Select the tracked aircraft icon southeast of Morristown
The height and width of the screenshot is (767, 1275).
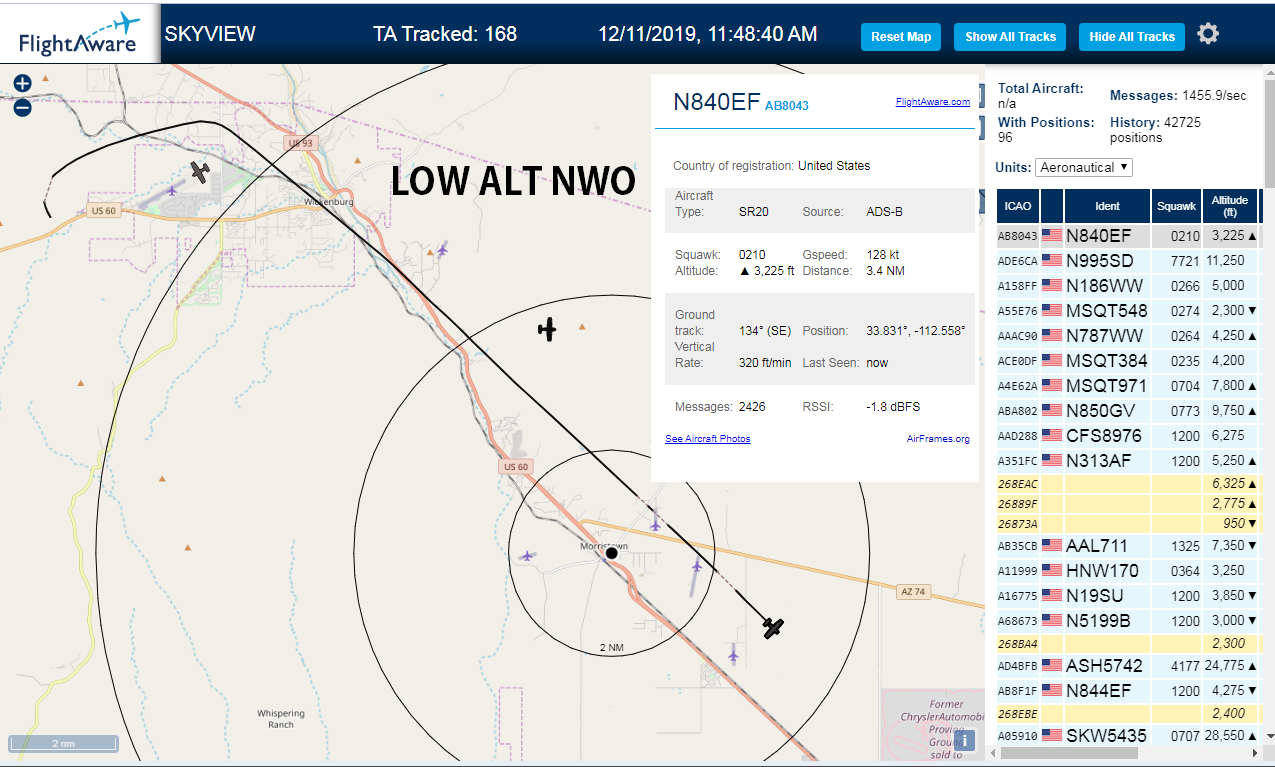point(773,628)
